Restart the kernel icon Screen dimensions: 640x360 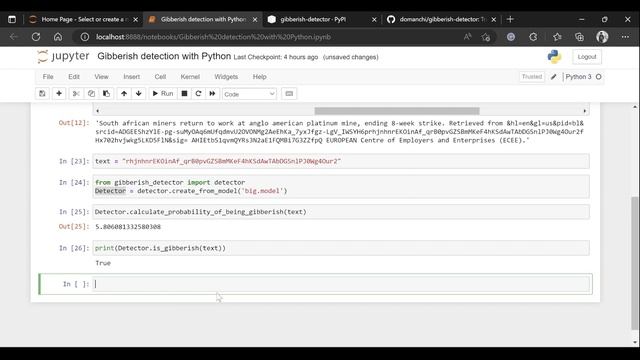(x=198, y=93)
